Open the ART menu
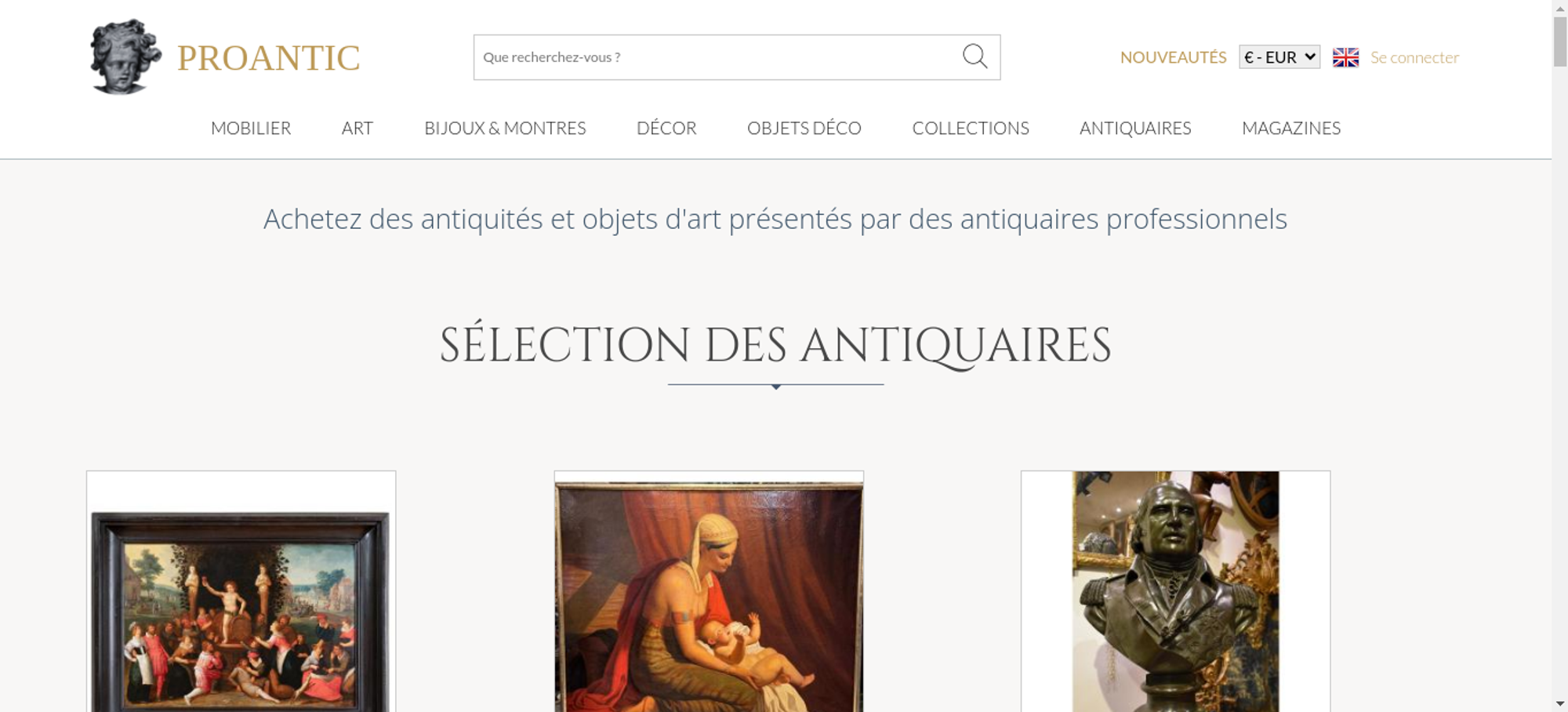This screenshot has height=712, width=1568. 357,128
